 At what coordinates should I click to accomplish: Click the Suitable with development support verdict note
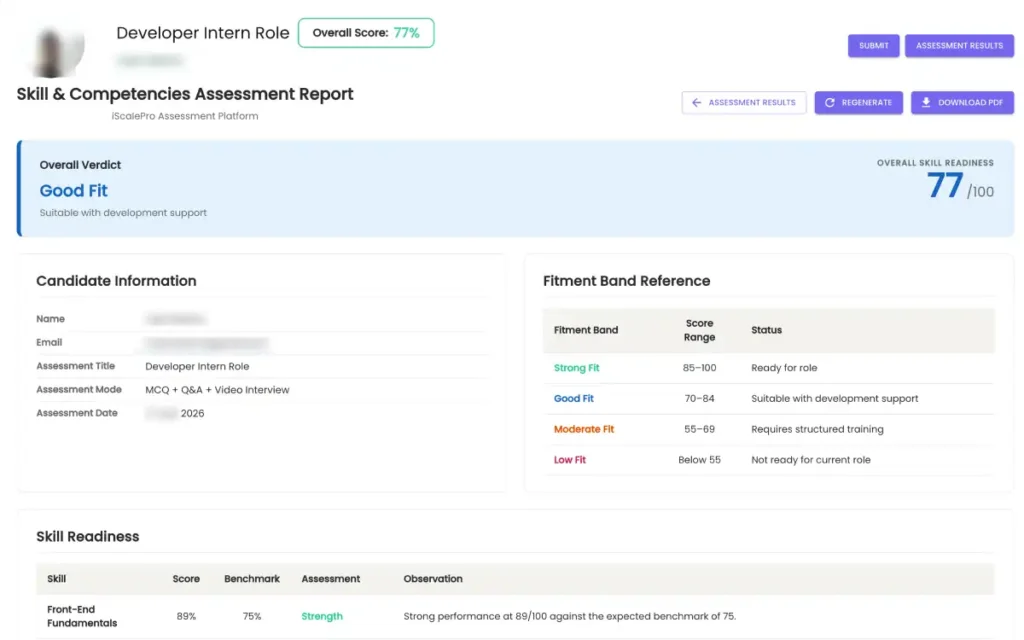123,213
